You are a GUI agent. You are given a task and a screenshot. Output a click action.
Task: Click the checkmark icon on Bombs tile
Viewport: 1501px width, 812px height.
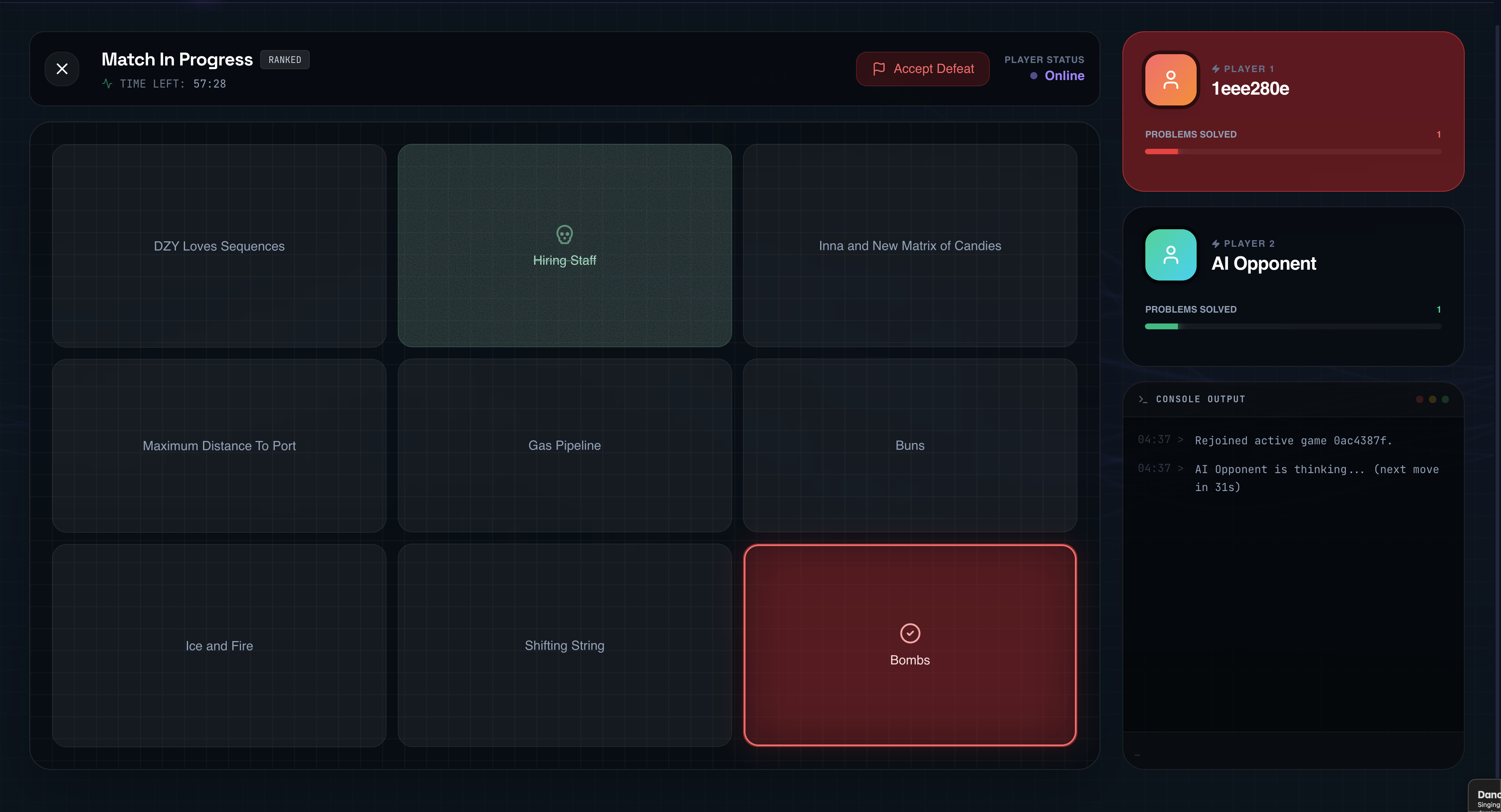[910, 633]
